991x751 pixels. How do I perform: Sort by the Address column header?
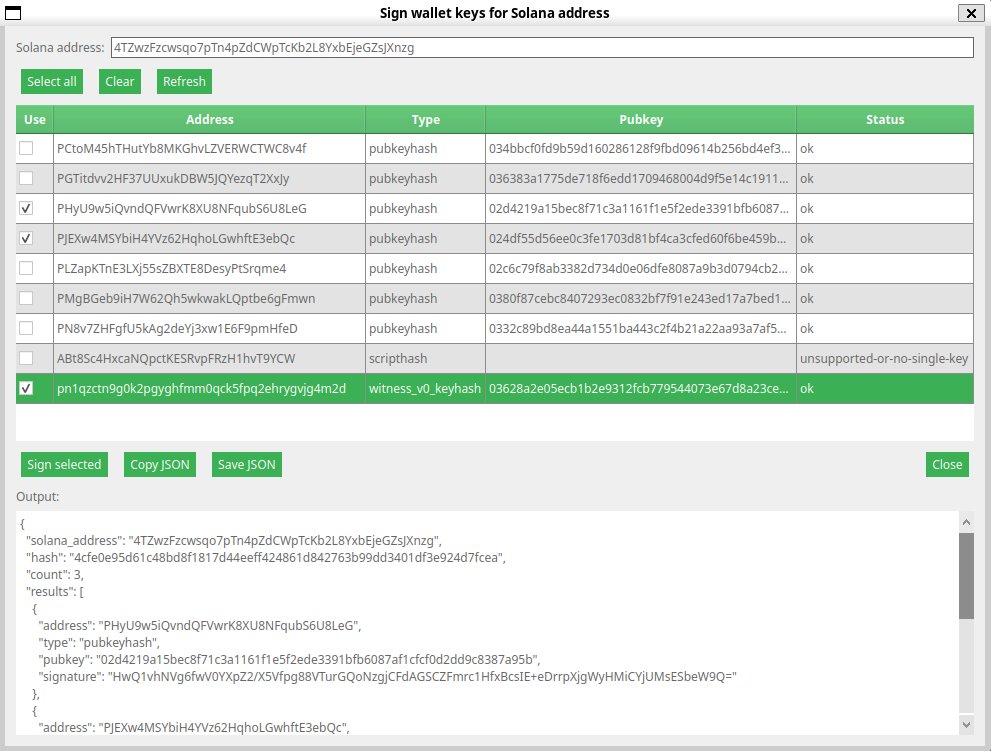pyautogui.click(x=209, y=119)
